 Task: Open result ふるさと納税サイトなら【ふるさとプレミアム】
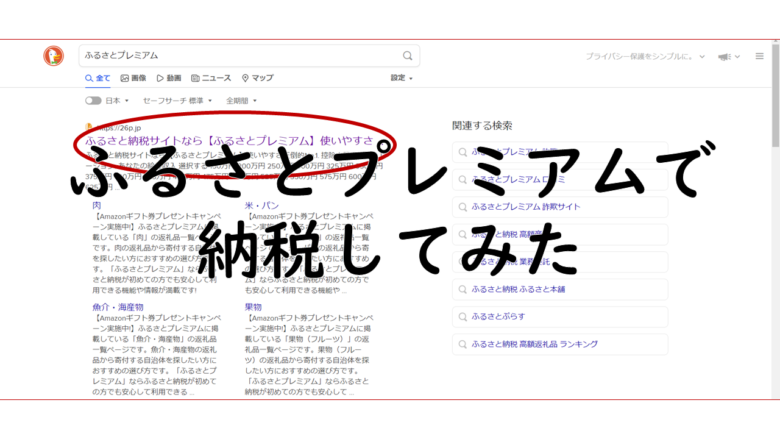(x=229, y=141)
